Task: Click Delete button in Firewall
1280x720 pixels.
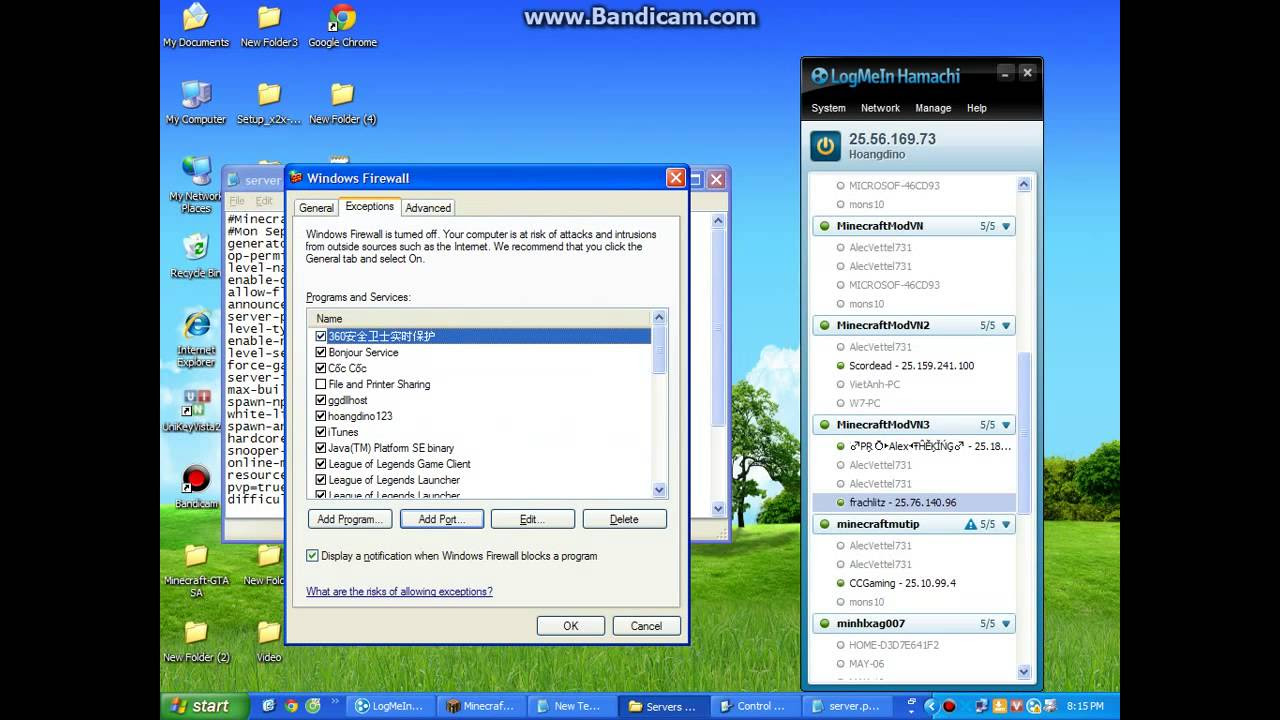Action: click(x=624, y=519)
